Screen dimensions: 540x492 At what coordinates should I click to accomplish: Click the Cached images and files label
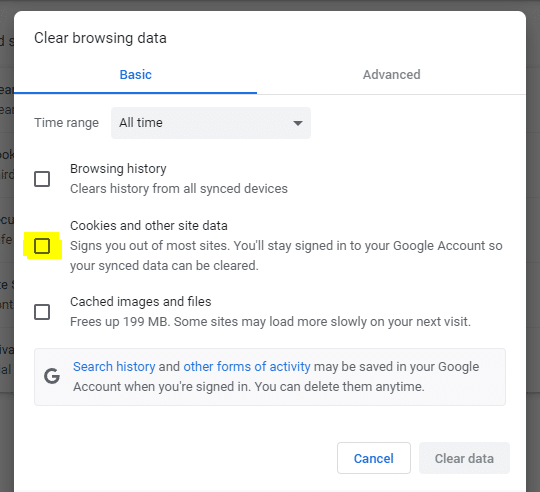tap(141, 302)
